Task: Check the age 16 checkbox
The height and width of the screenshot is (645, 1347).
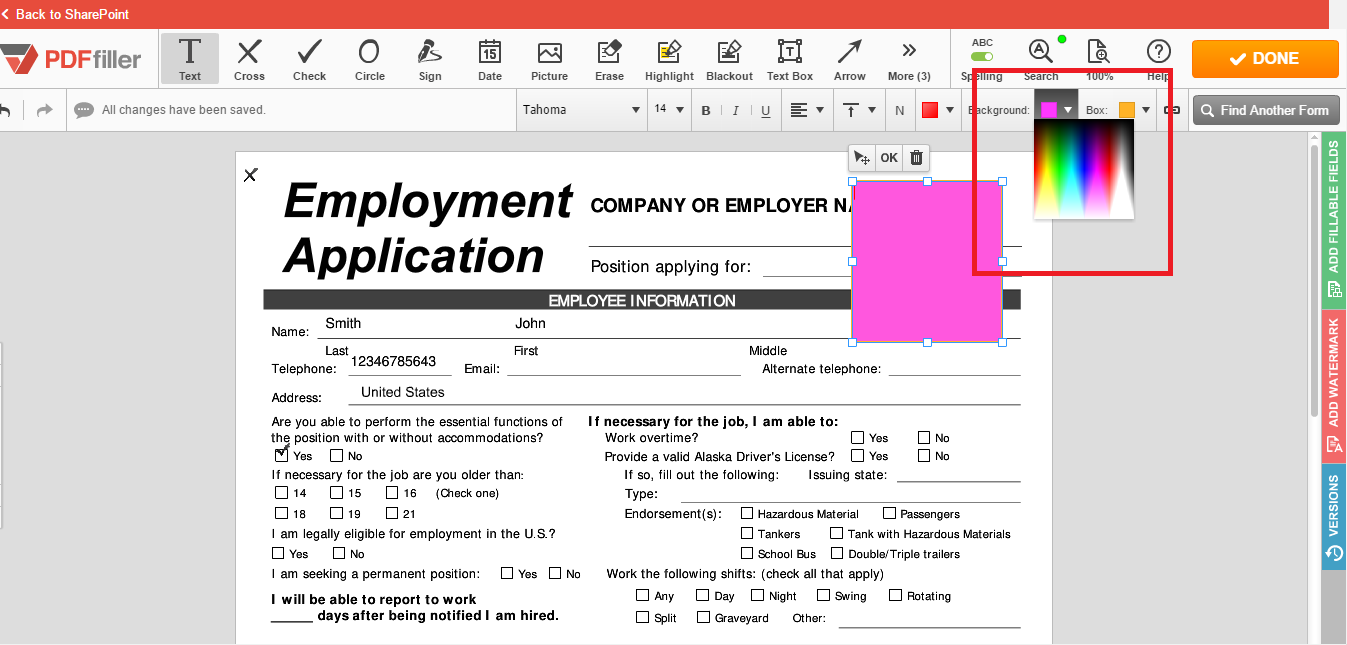Action: [x=392, y=493]
